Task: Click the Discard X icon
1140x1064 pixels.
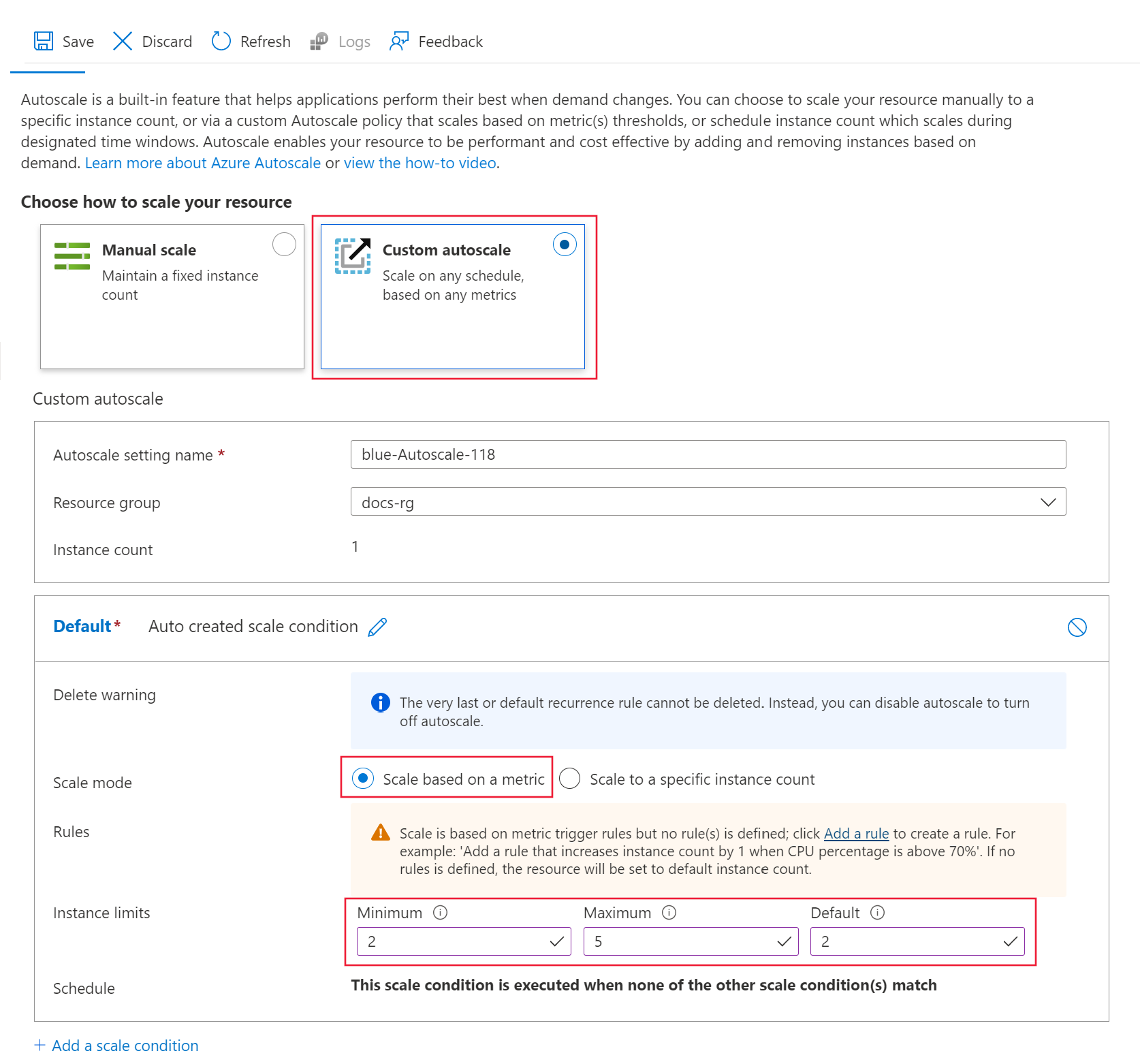Action: click(123, 42)
